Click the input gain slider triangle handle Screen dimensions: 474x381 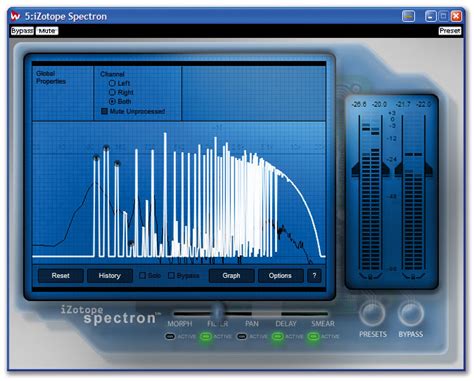tap(356, 168)
